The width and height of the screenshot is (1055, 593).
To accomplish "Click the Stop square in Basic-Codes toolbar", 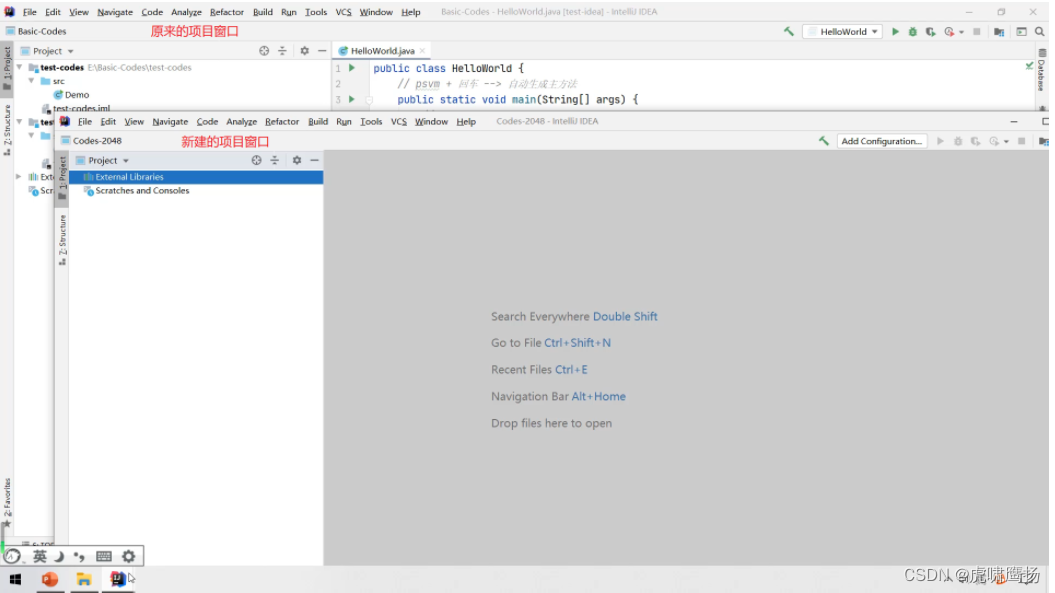I will click(976, 32).
